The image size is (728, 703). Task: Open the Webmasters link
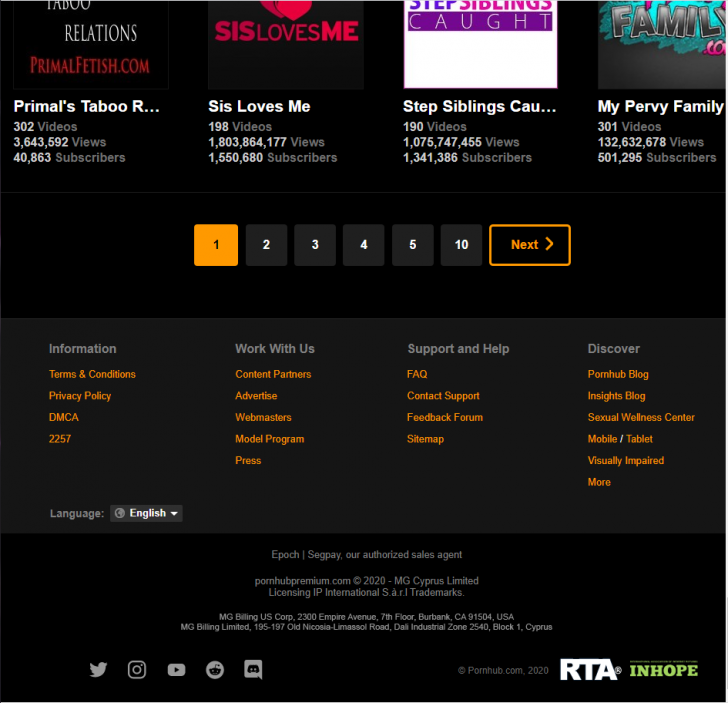point(263,417)
